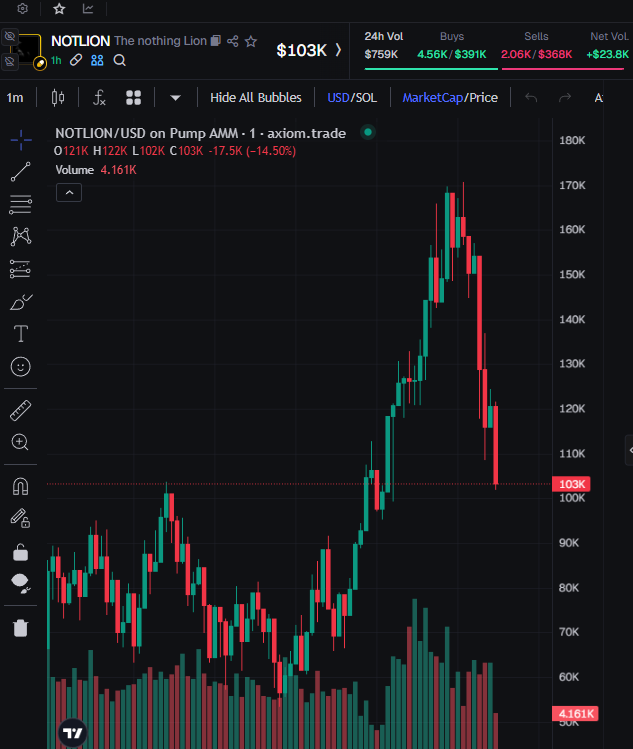
Task: Click the 103K current price label
Action: [571, 484]
